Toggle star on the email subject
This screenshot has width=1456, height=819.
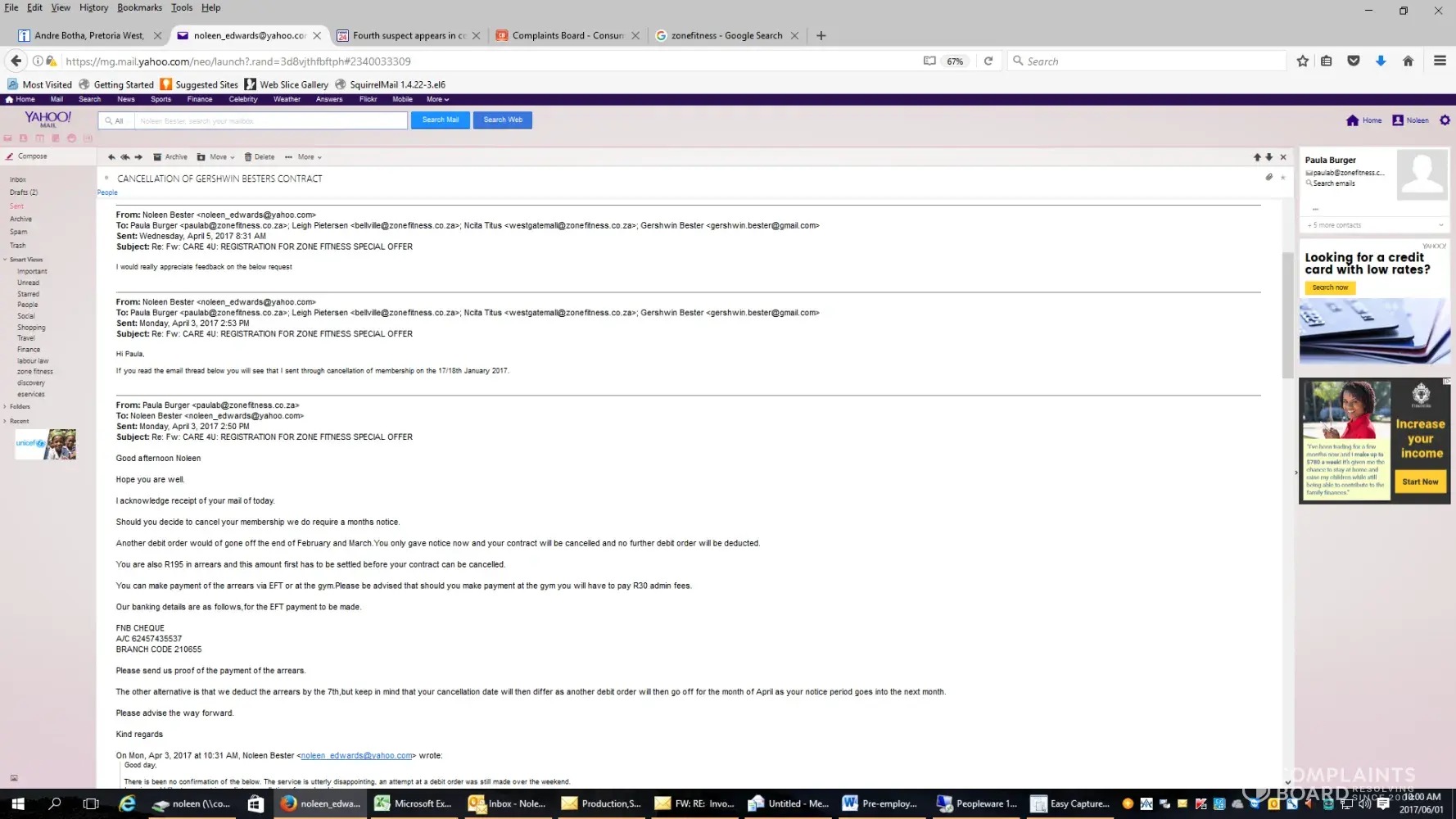1282,178
